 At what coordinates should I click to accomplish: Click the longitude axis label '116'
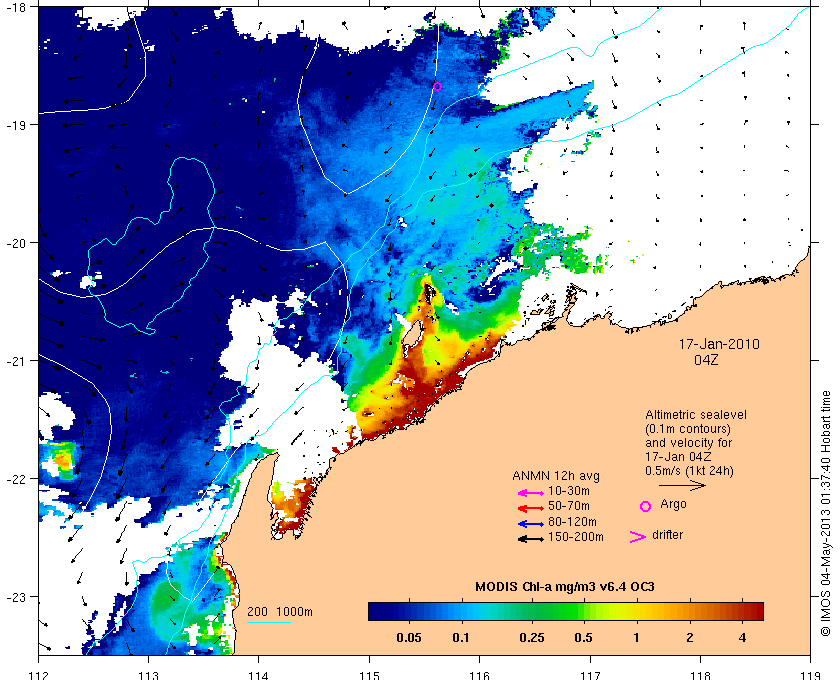[479, 675]
